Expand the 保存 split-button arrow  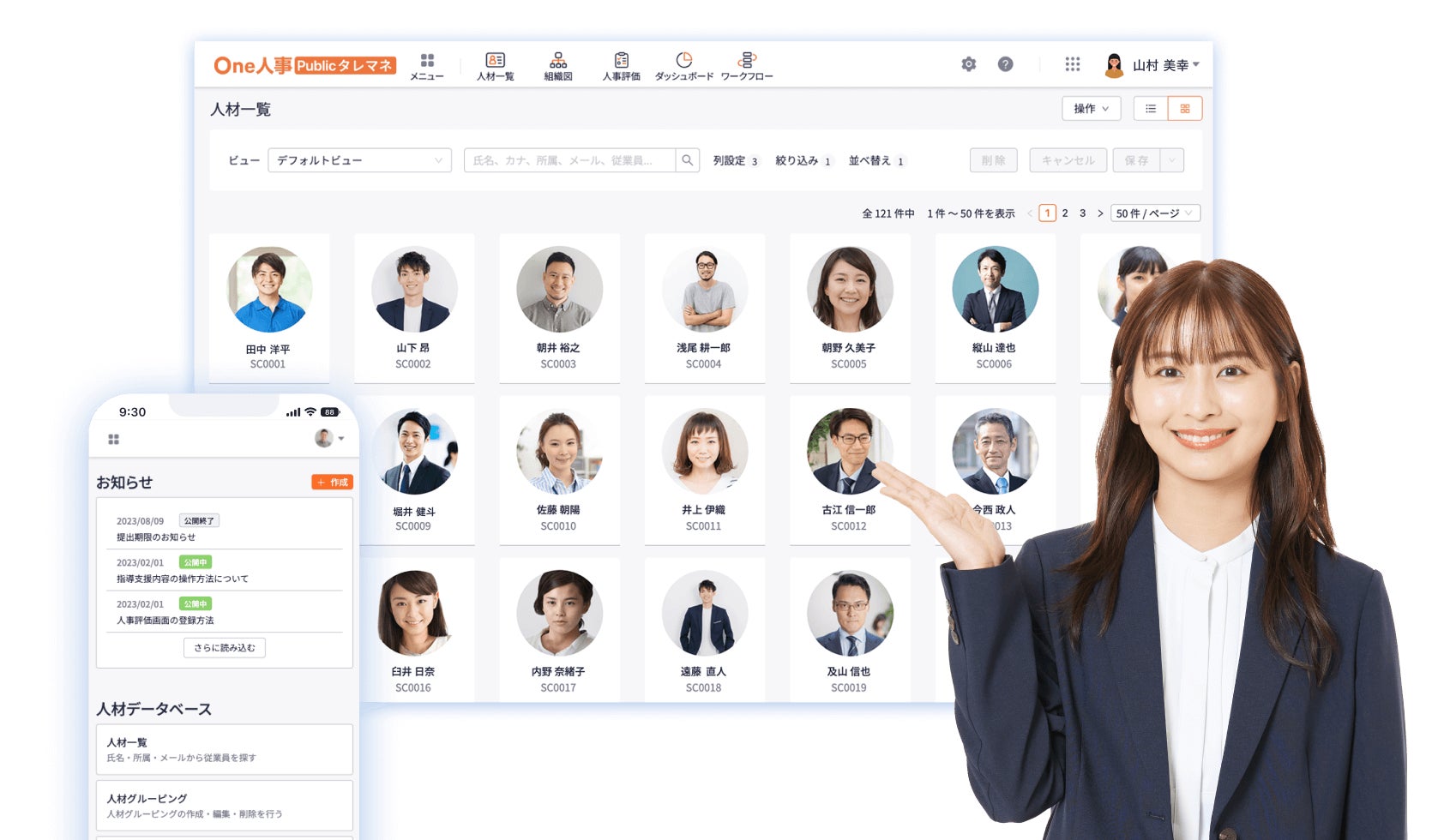point(1172,160)
